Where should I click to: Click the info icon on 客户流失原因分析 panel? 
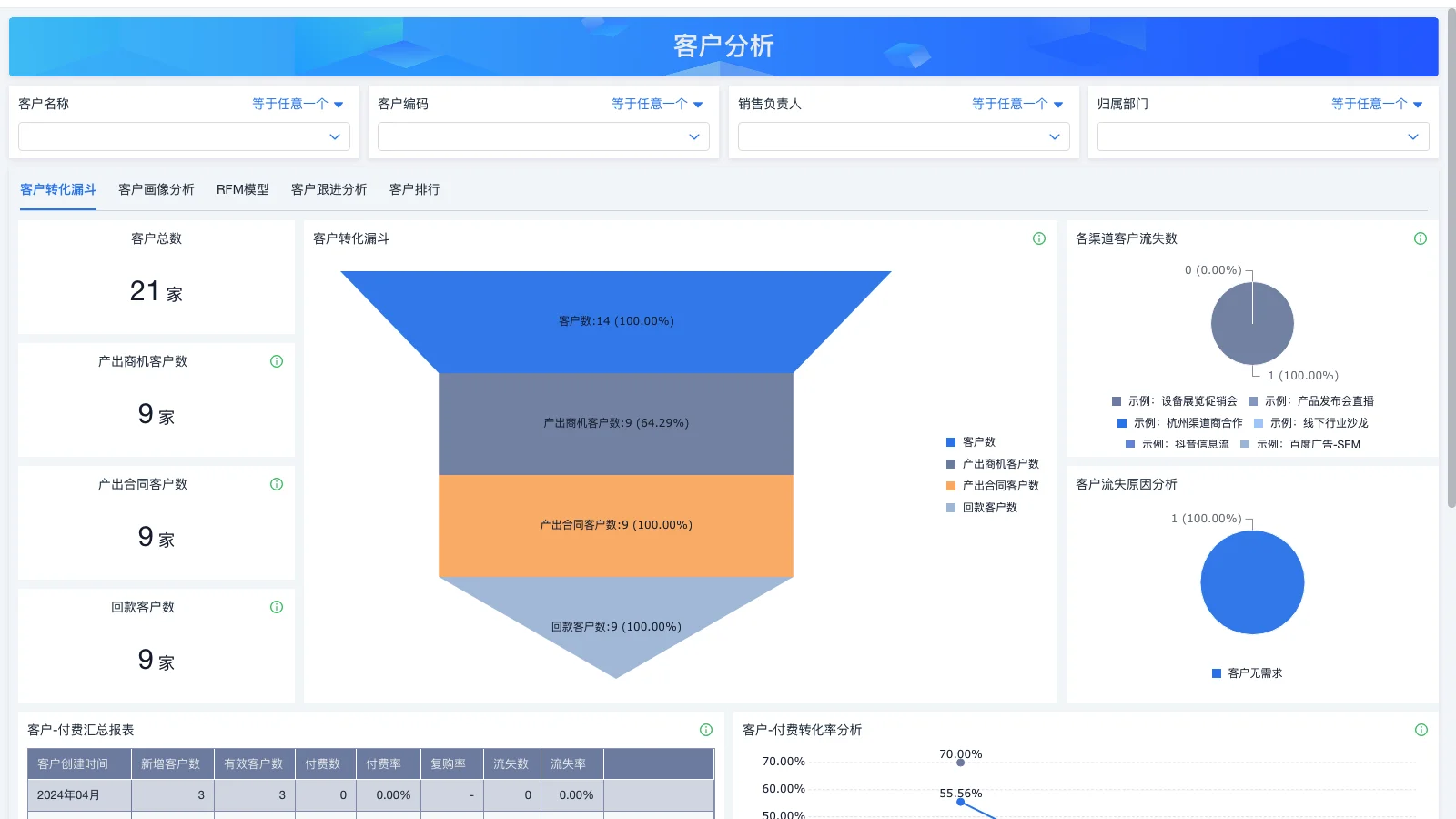(x=1420, y=484)
